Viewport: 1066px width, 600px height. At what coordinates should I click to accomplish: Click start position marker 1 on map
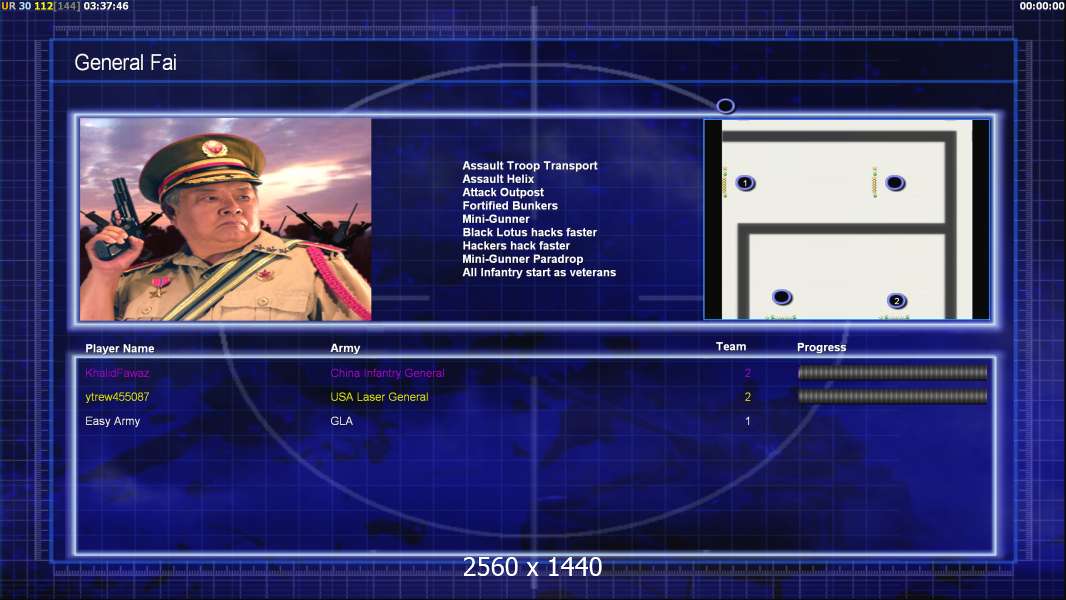(745, 183)
